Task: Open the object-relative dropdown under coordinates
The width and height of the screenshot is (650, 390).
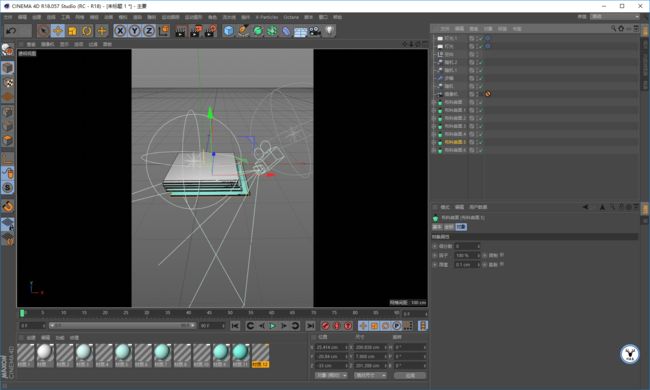Action: click(331, 375)
